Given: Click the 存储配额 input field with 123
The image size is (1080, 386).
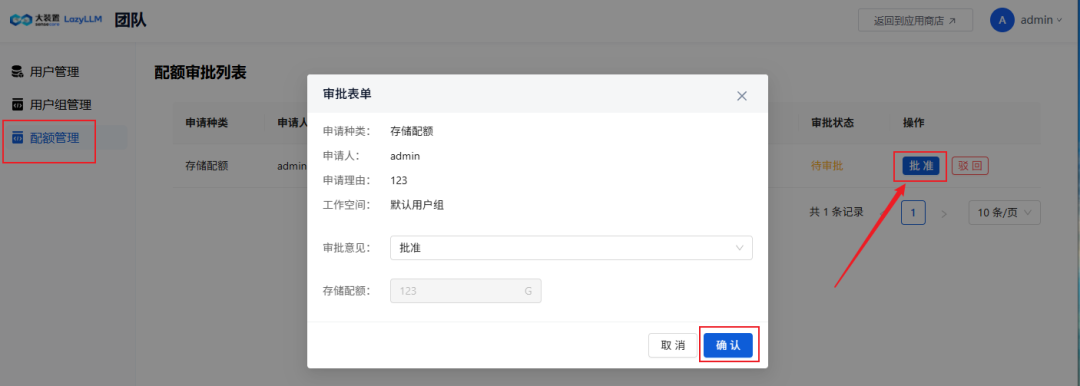Looking at the screenshot, I should pyautogui.click(x=466, y=291).
